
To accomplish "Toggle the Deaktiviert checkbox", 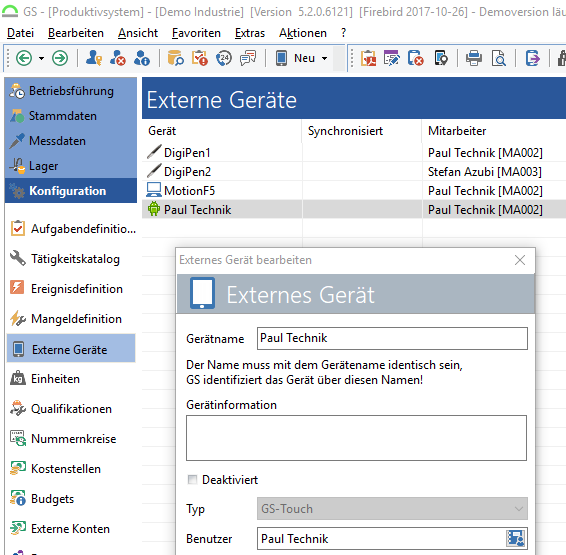I will click(x=192, y=480).
